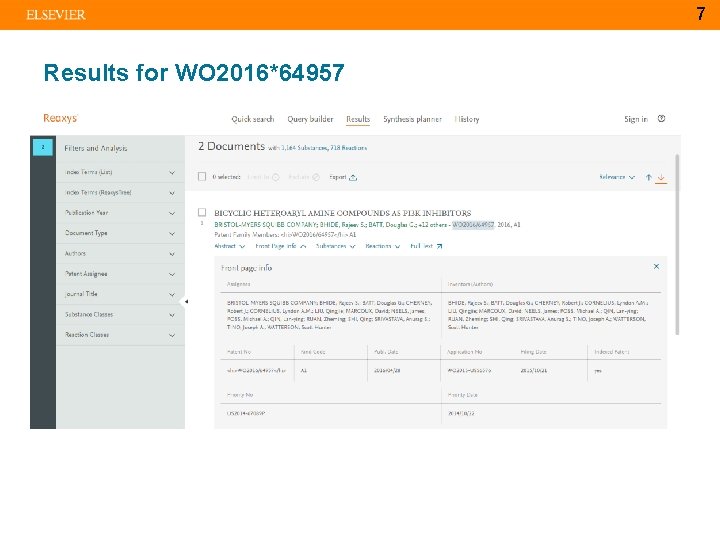Image resolution: width=720 pixels, height=540 pixels.
Task: Click the Patent Family Members line
Action: tap(285, 235)
